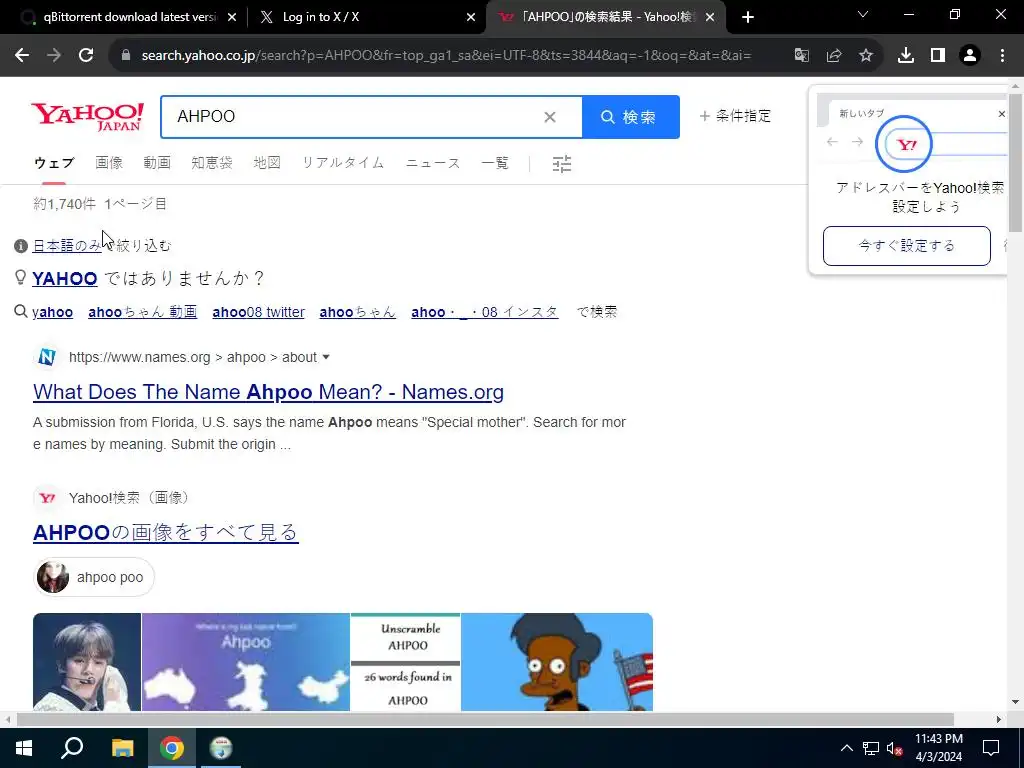Open What Does The Name Ahpoo Mean result

[x=268, y=392]
